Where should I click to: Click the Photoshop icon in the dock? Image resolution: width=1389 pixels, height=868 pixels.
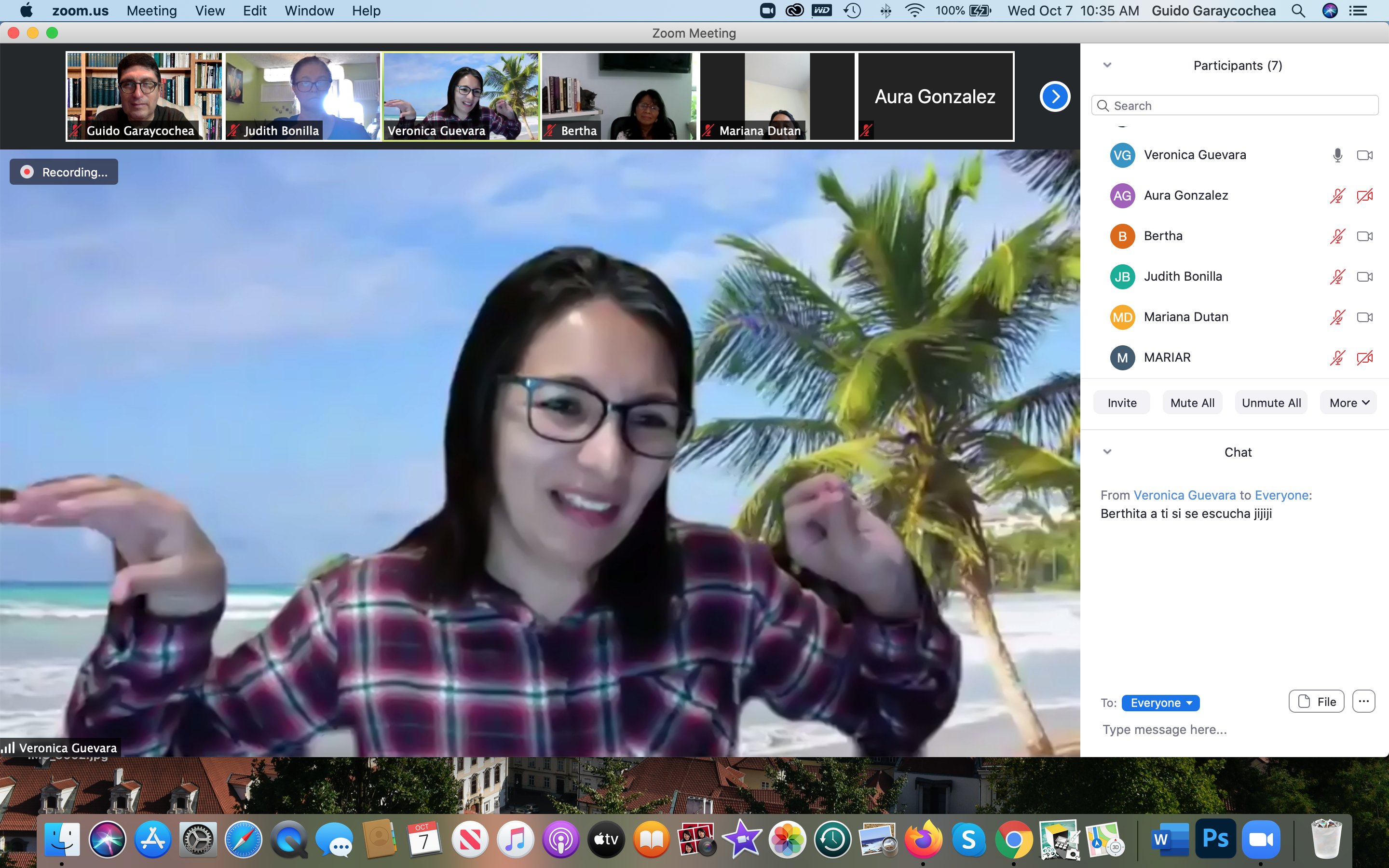click(1215, 839)
